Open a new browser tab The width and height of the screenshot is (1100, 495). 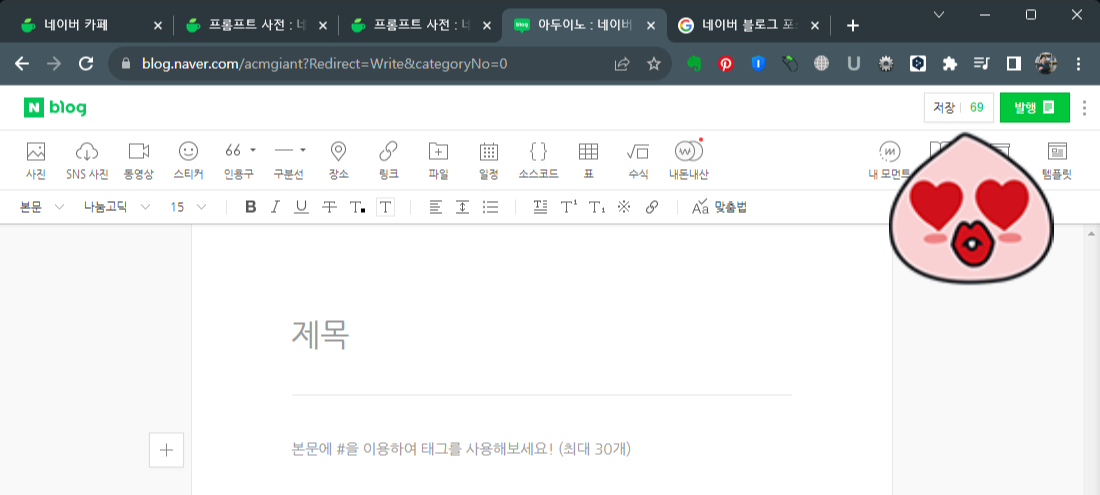[852, 26]
